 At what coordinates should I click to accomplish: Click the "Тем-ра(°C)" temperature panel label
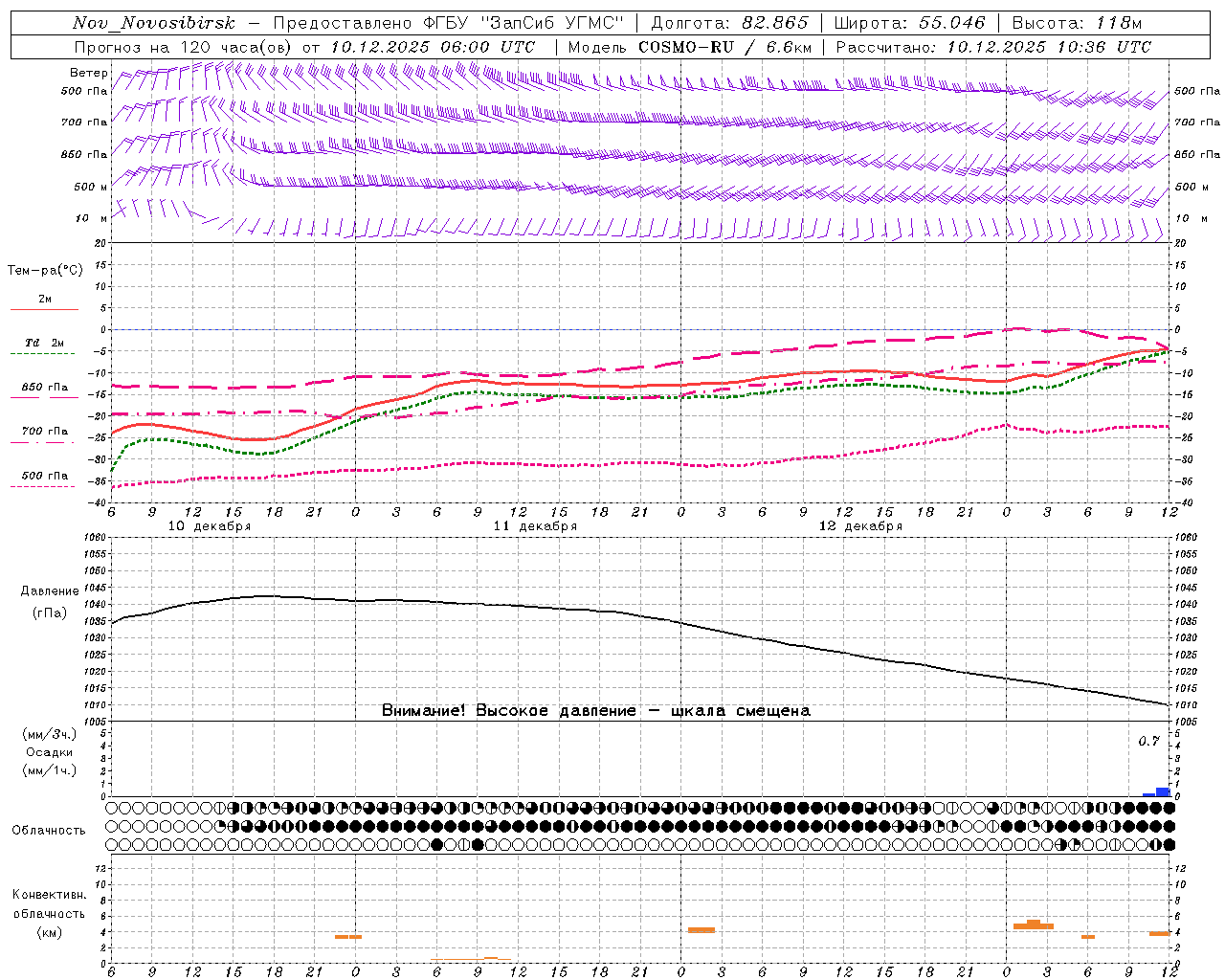45,271
